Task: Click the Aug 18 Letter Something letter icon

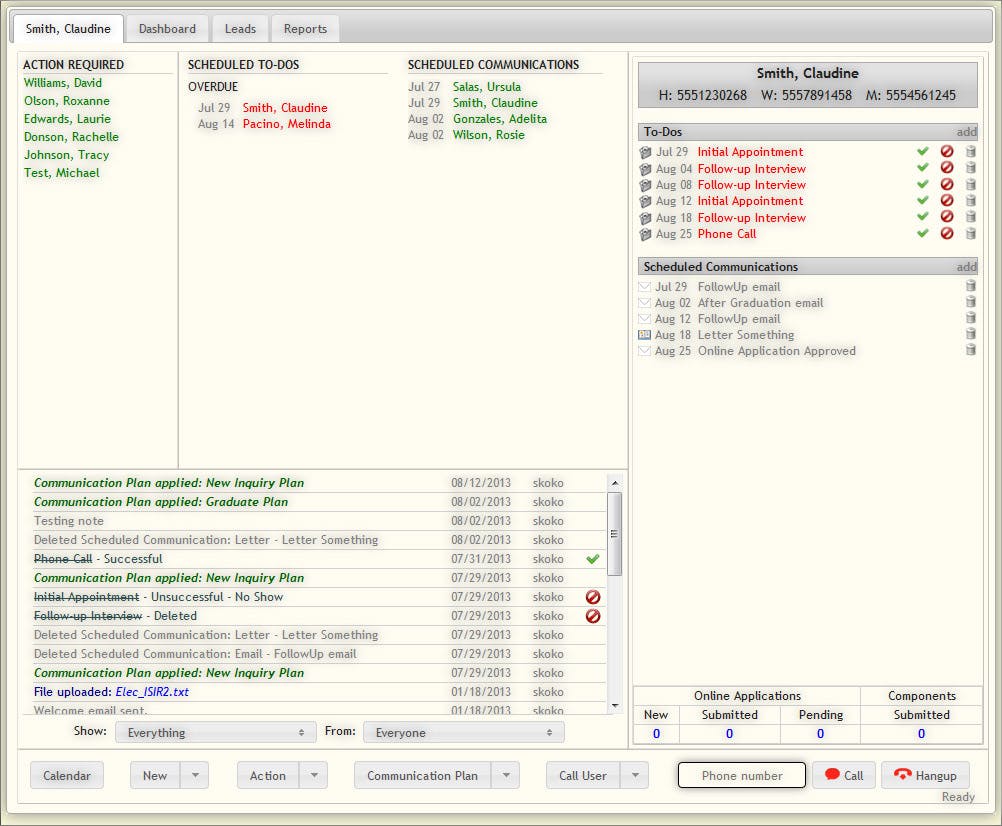Action: pyautogui.click(x=645, y=335)
